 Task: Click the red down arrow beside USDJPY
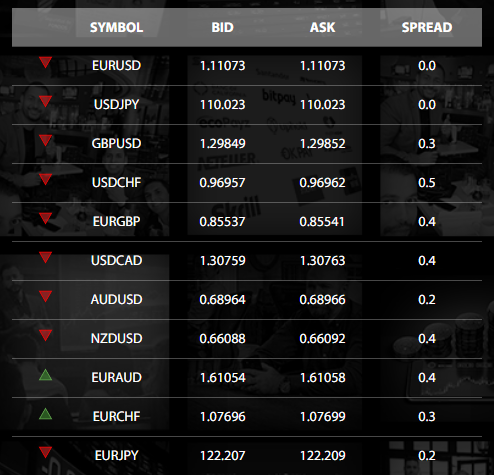tap(45, 101)
